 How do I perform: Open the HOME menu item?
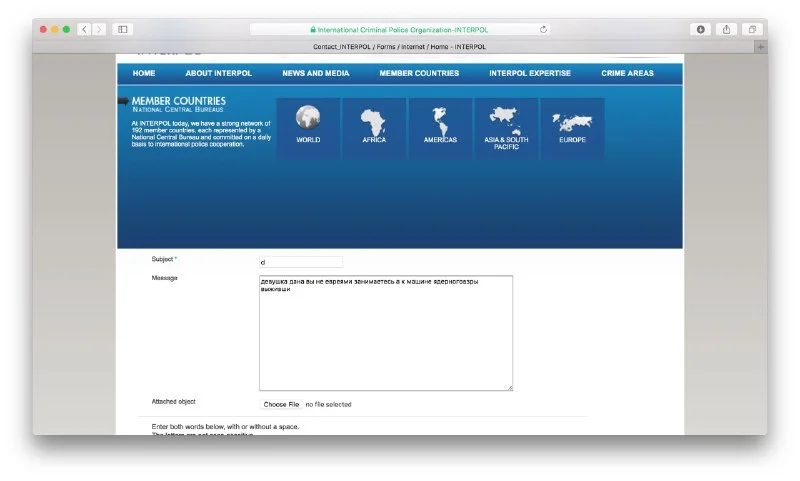coord(144,73)
